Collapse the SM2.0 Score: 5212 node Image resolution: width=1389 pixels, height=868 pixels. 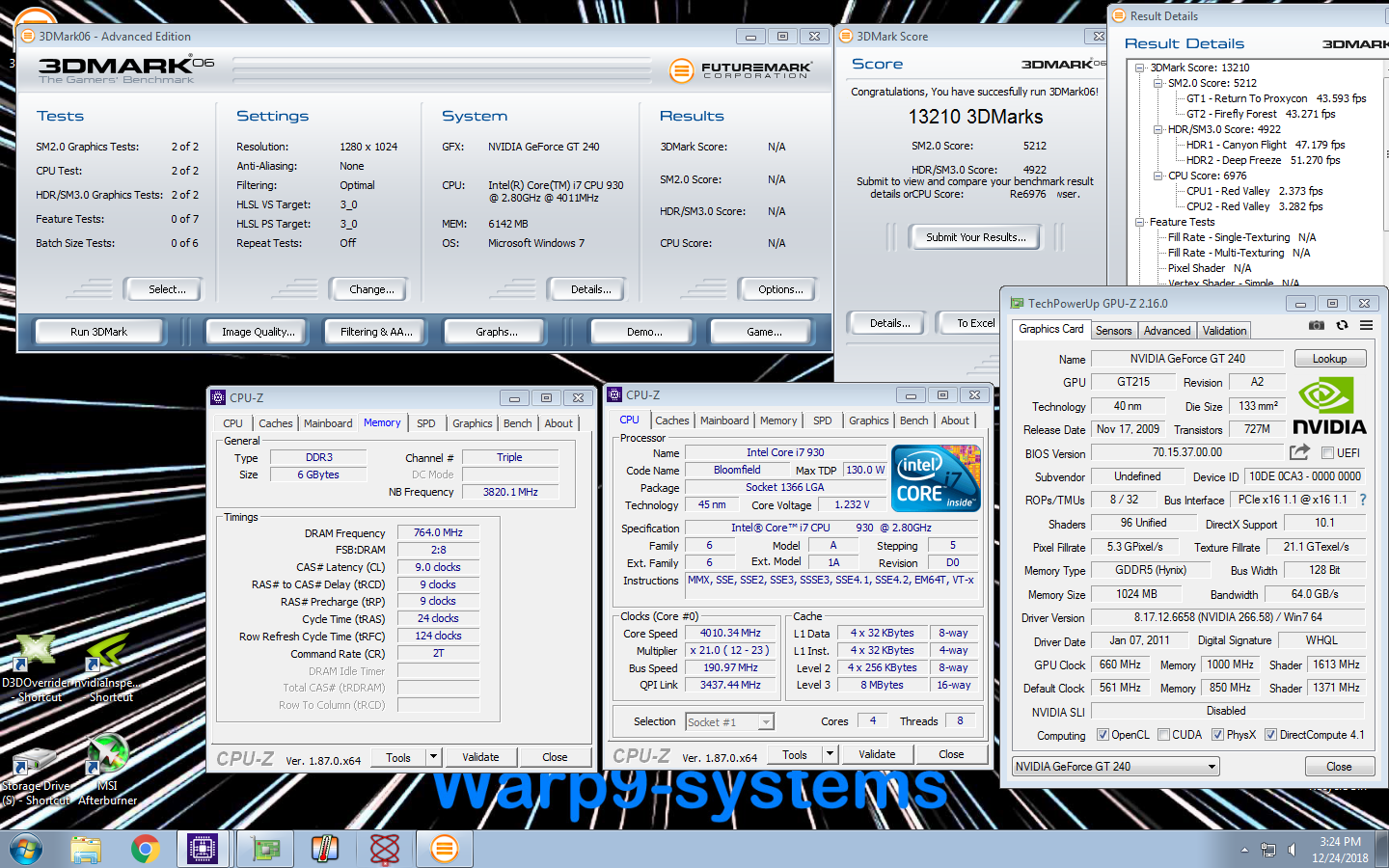(x=1157, y=83)
